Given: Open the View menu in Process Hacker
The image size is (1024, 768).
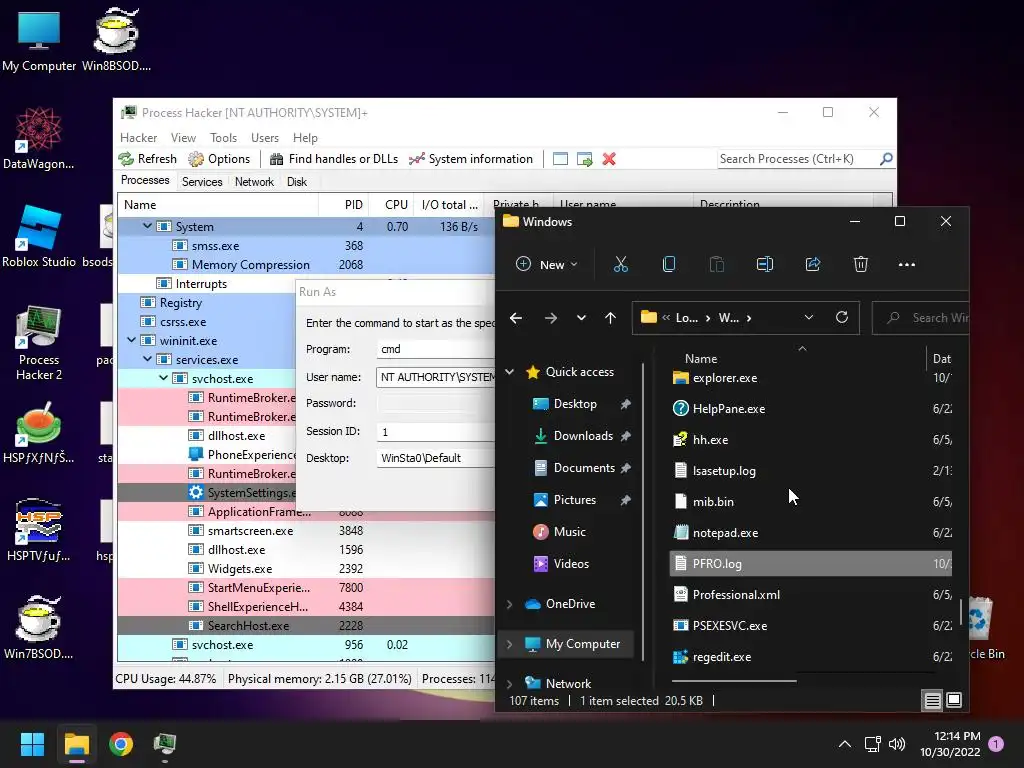Looking at the screenshot, I should click(184, 138).
